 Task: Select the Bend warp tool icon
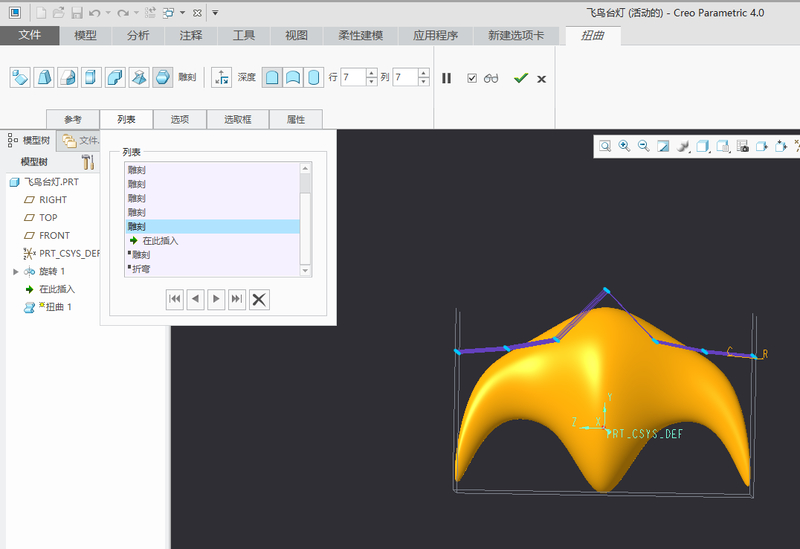tap(115, 78)
